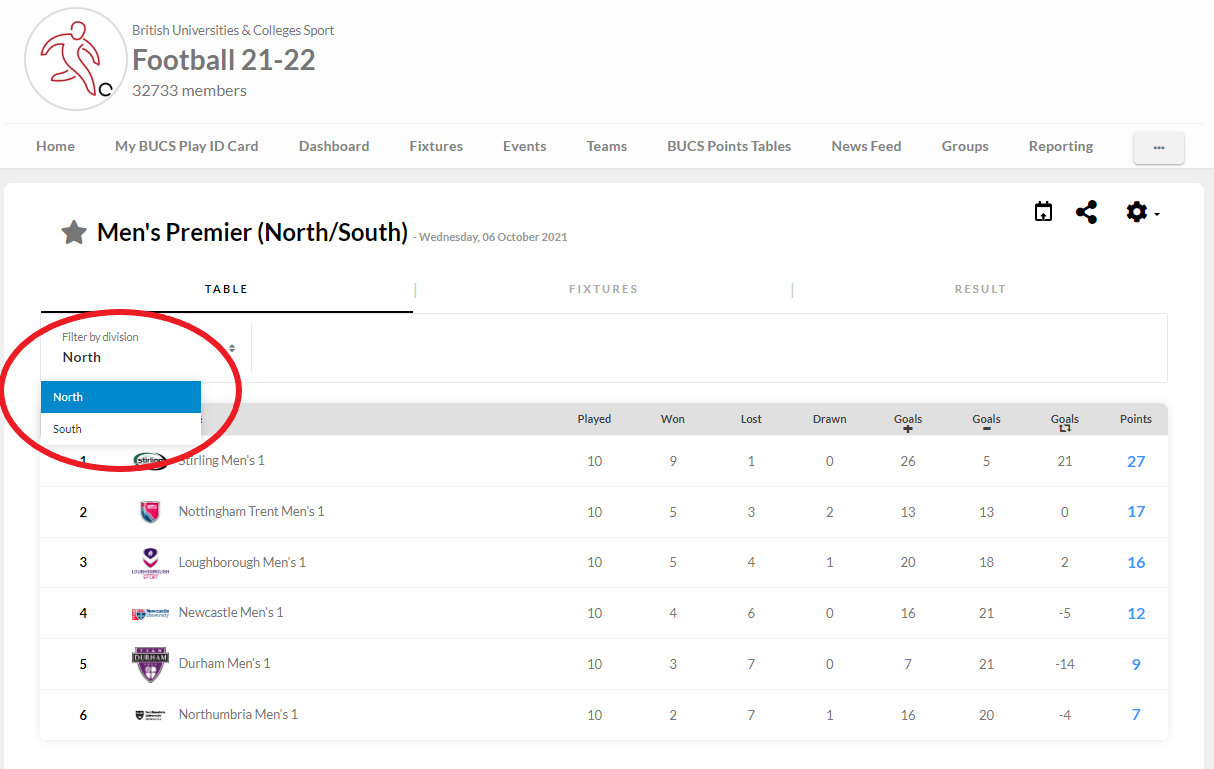Click Loughborough's 16 points value
The image size is (1214, 769).
point(1136,562)
